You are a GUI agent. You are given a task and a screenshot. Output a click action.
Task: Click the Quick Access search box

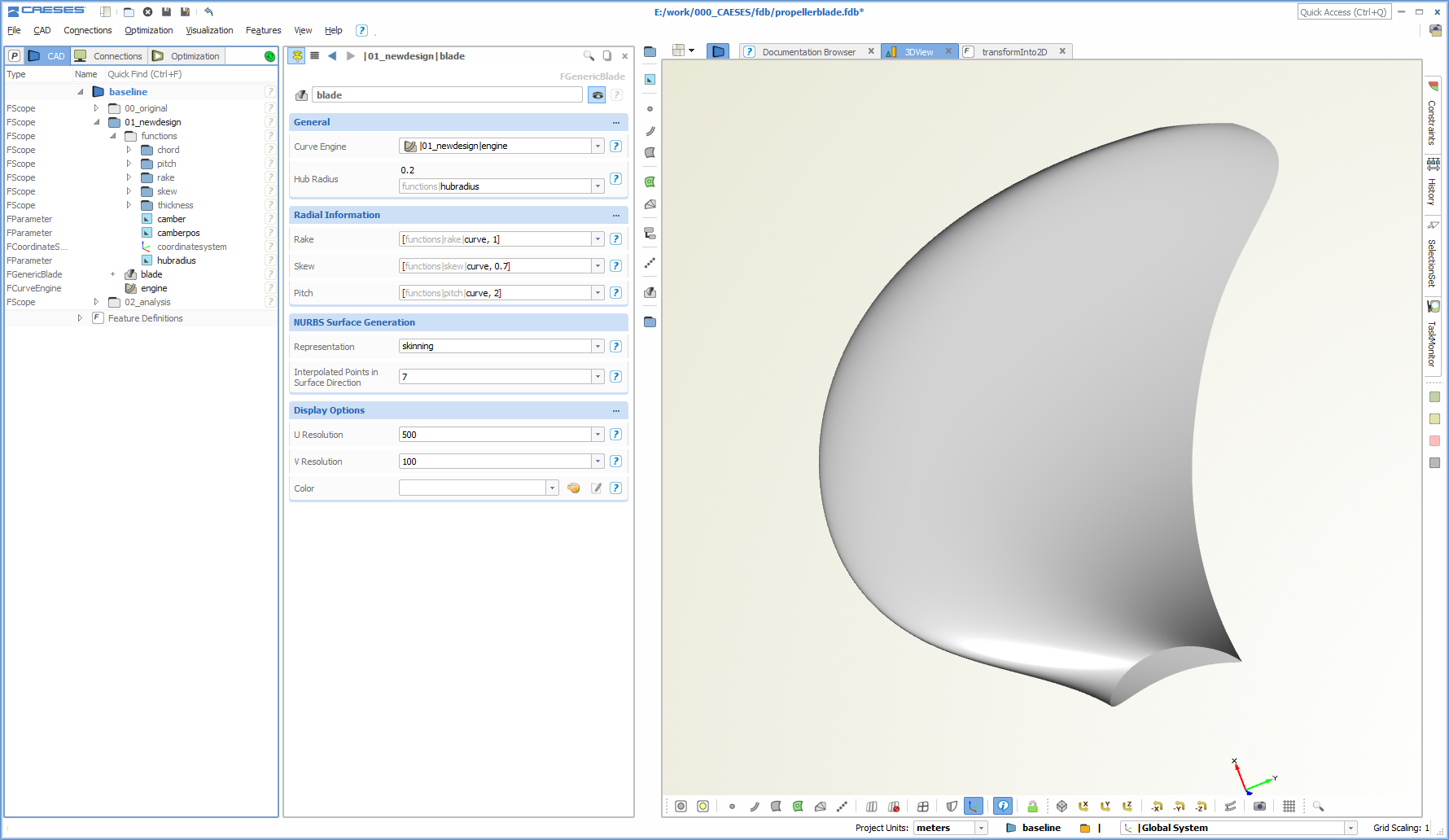pyautogui.click(x=1344, y=12)
